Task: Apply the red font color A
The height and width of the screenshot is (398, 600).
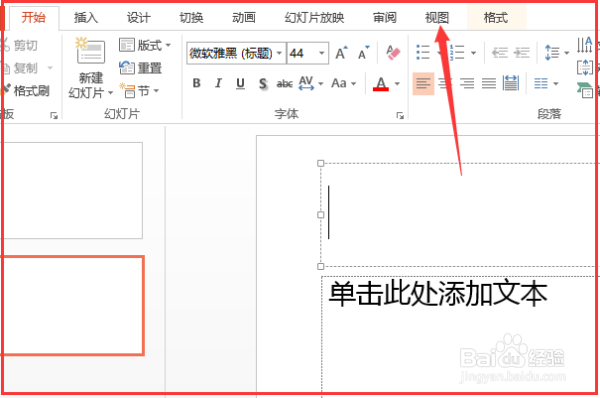Action: (381, 83)
